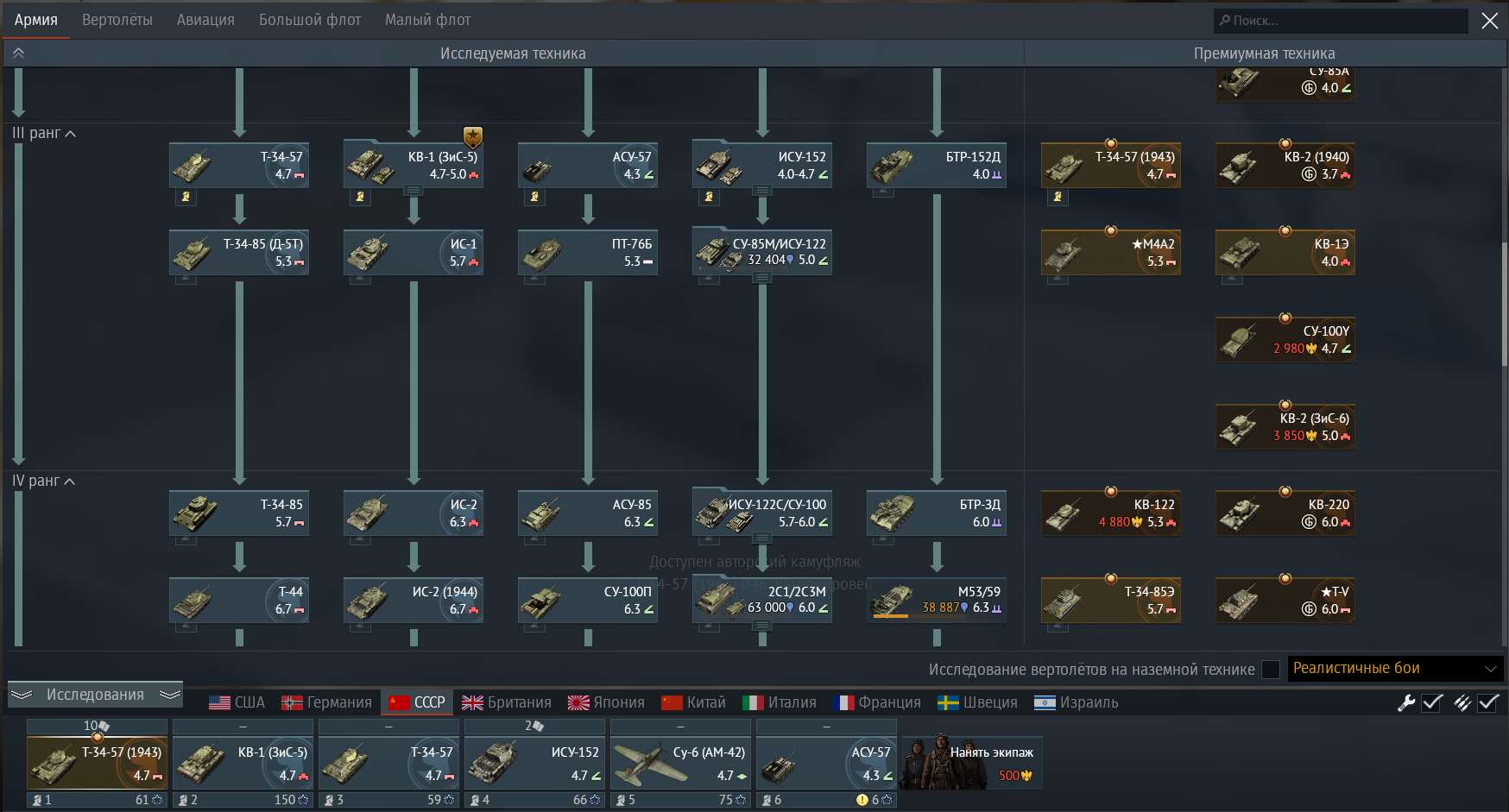Expand the СУ-85М/ИСУ-122 vehicle group
Image resolution: width=1509 pixels, height=812 pixels.
(x=761, y=277)
